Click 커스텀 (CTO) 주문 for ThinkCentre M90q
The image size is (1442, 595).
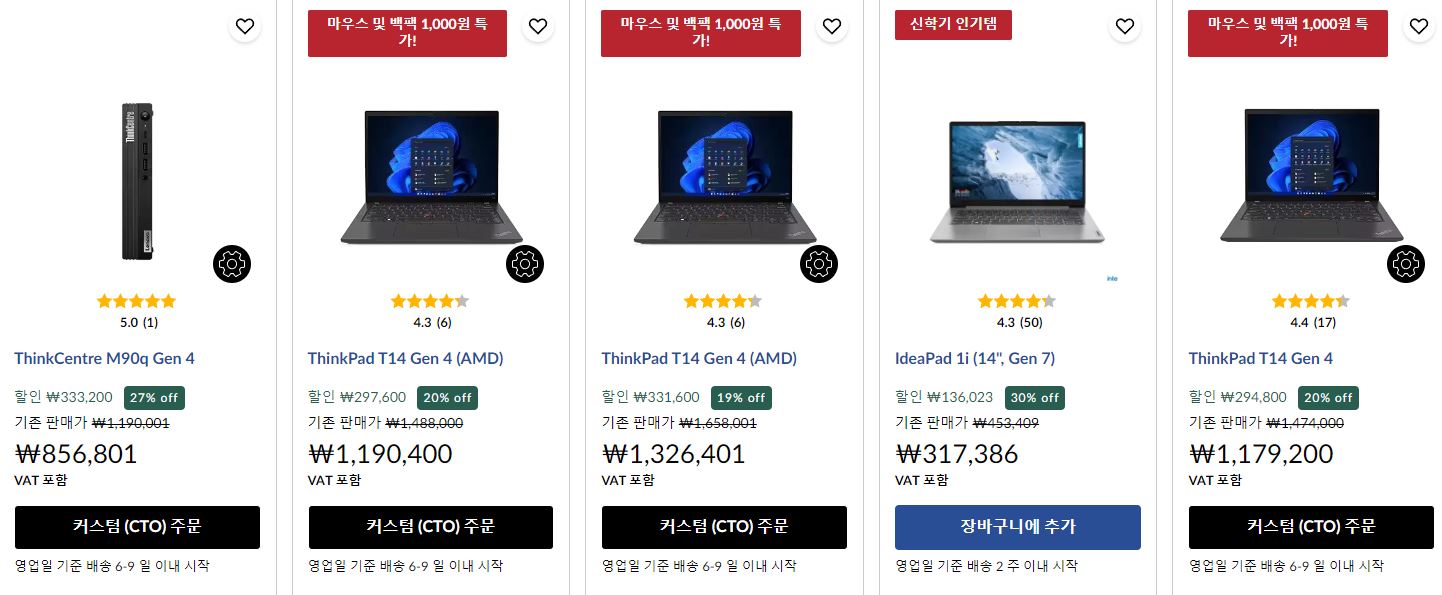click(x=137, y=527)
